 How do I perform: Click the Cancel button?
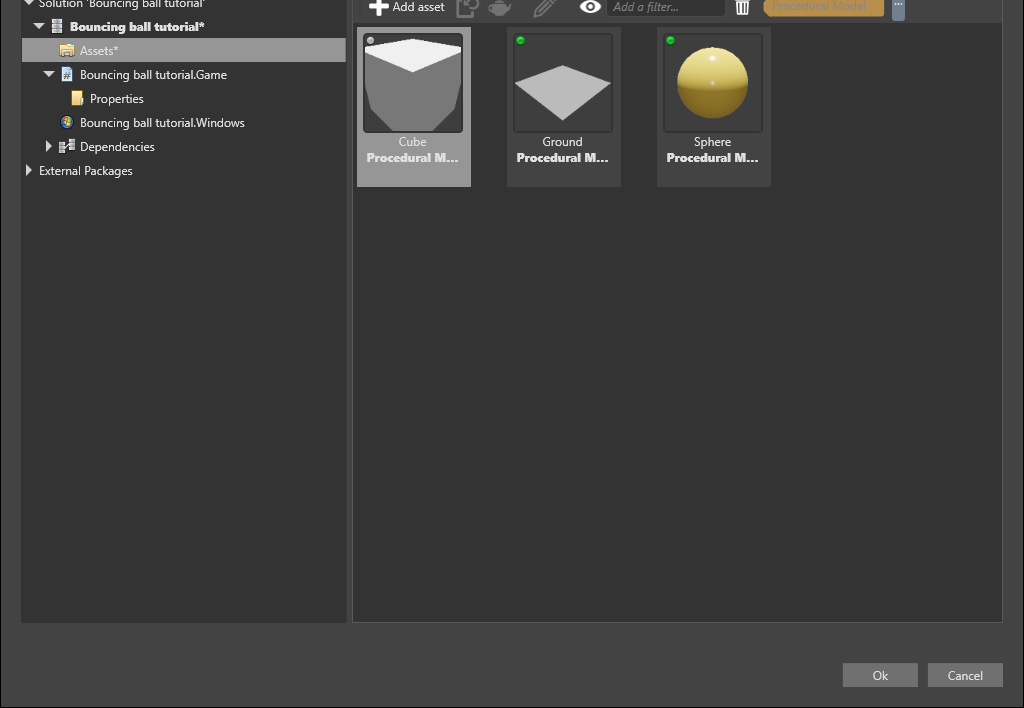point(965,675)
